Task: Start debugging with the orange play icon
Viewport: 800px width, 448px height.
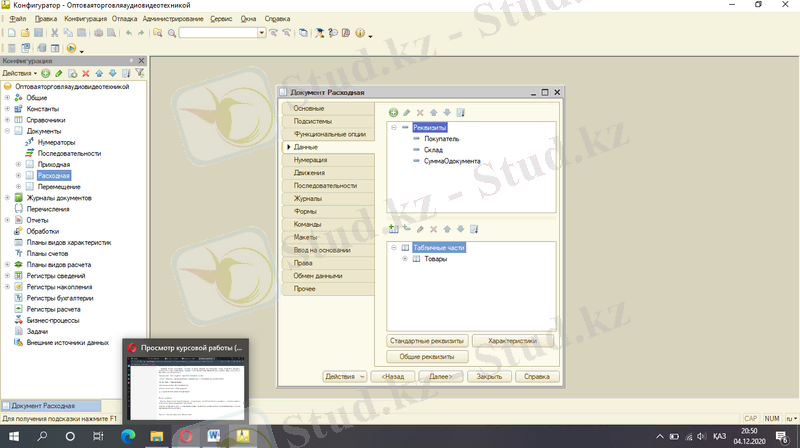Action: [71, 48]
